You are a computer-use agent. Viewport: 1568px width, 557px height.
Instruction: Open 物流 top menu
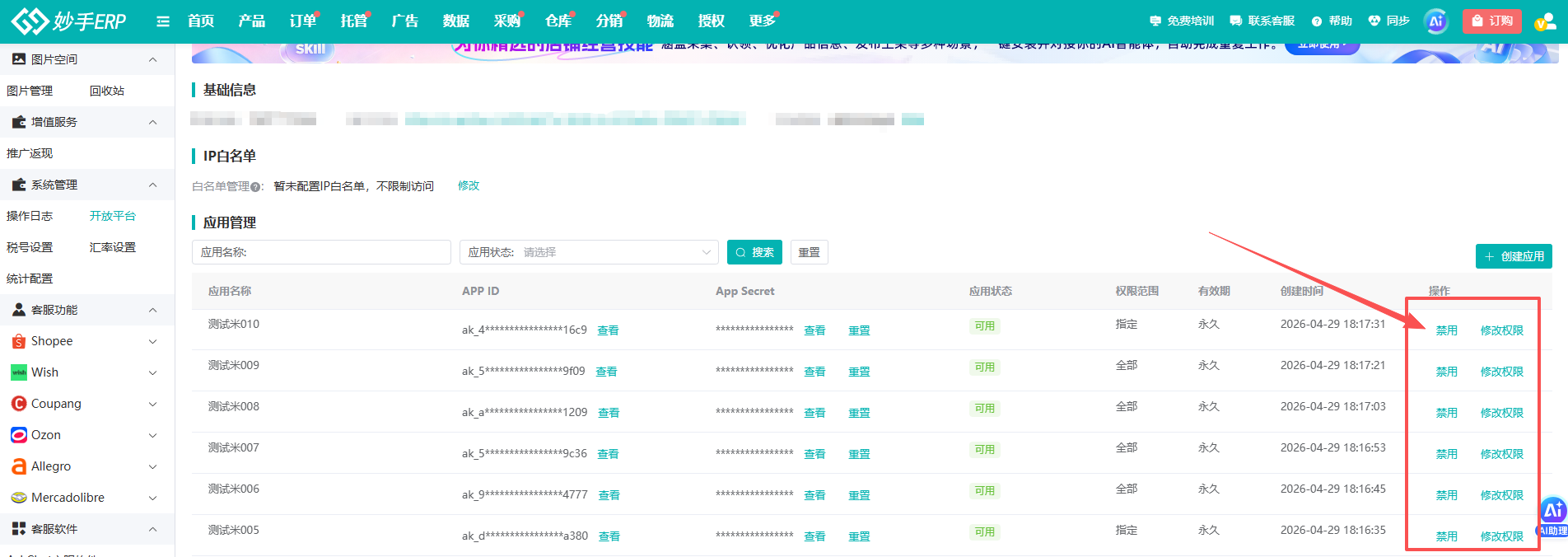660,21
